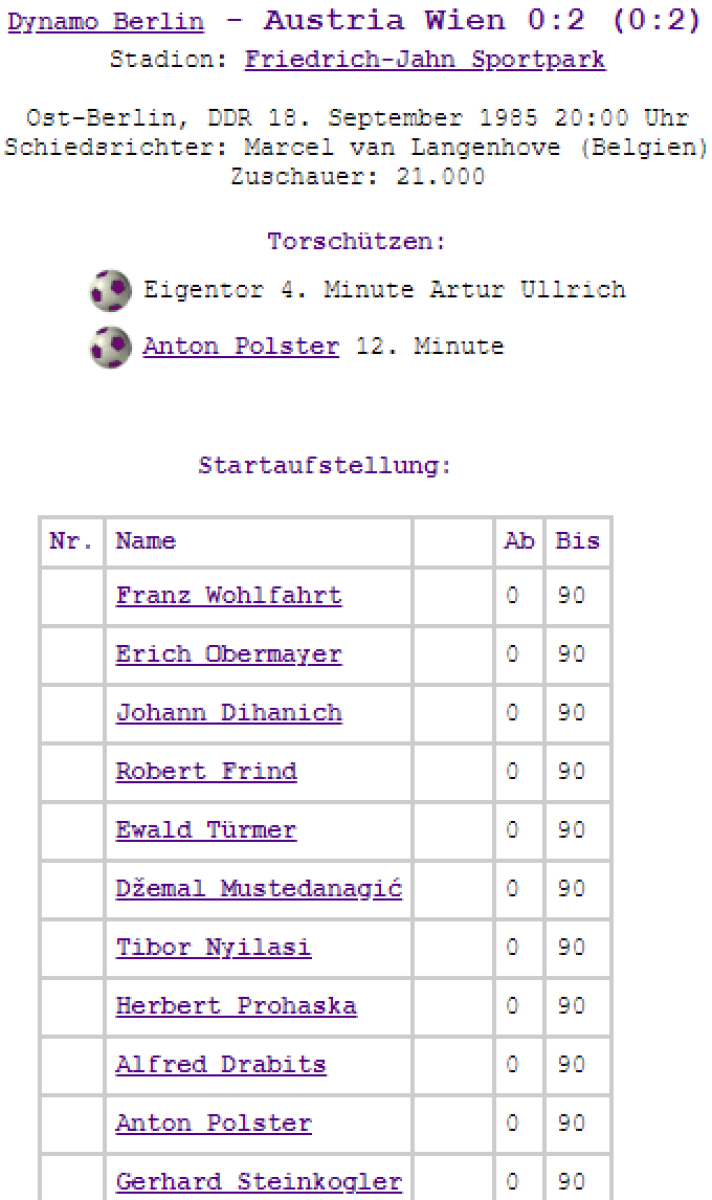Screen dimensions: 712x1200
Task: Open Erich Obermayer player page
Action: tap(229, 655)
